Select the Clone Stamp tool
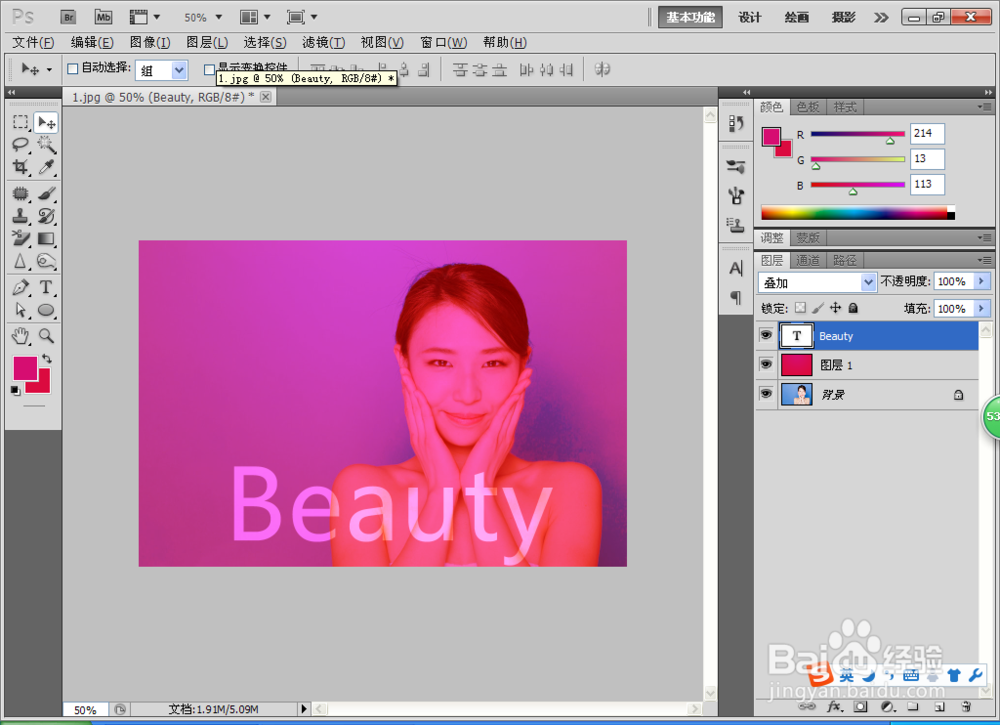 click(x=20, y=216)
